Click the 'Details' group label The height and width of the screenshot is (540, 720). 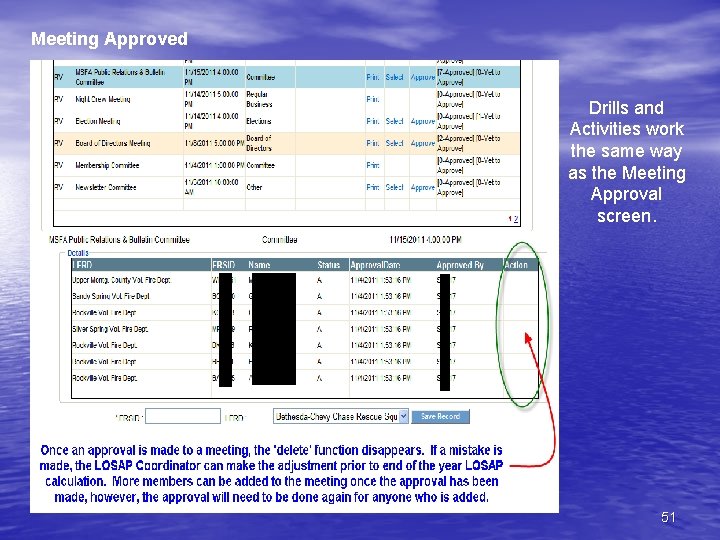pos(78,253)
